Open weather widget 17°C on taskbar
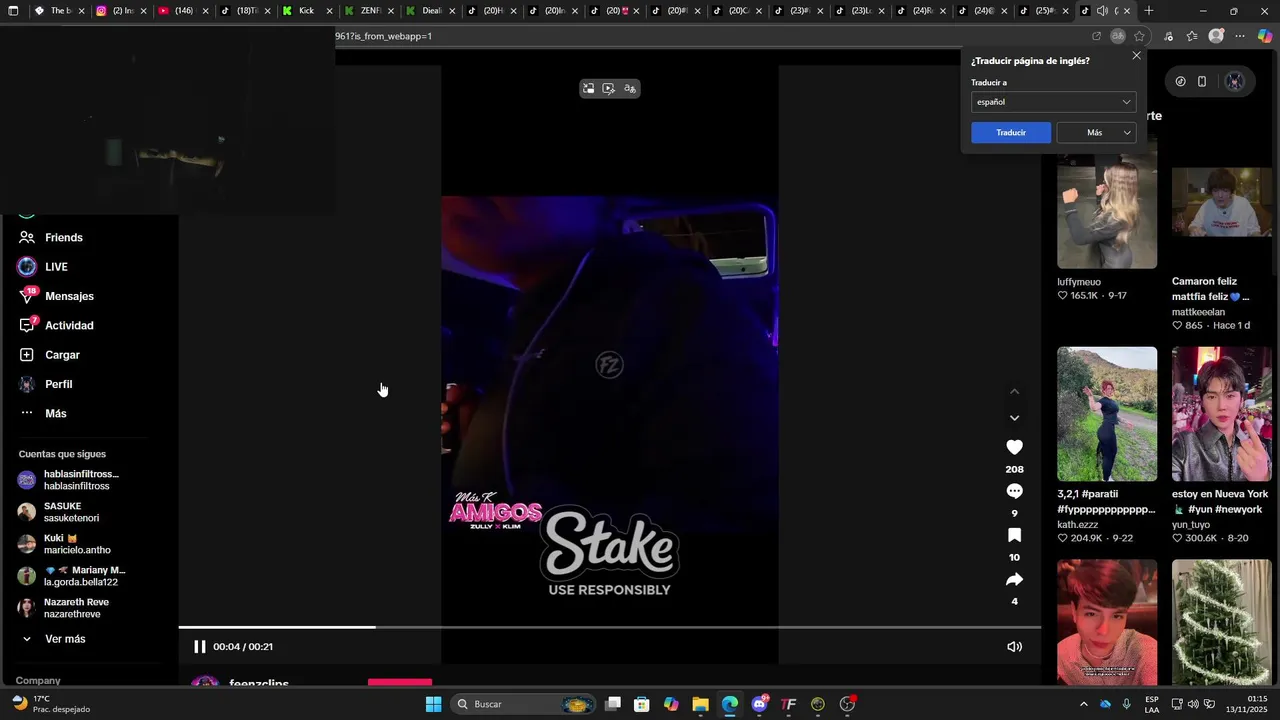 [50, 704]
